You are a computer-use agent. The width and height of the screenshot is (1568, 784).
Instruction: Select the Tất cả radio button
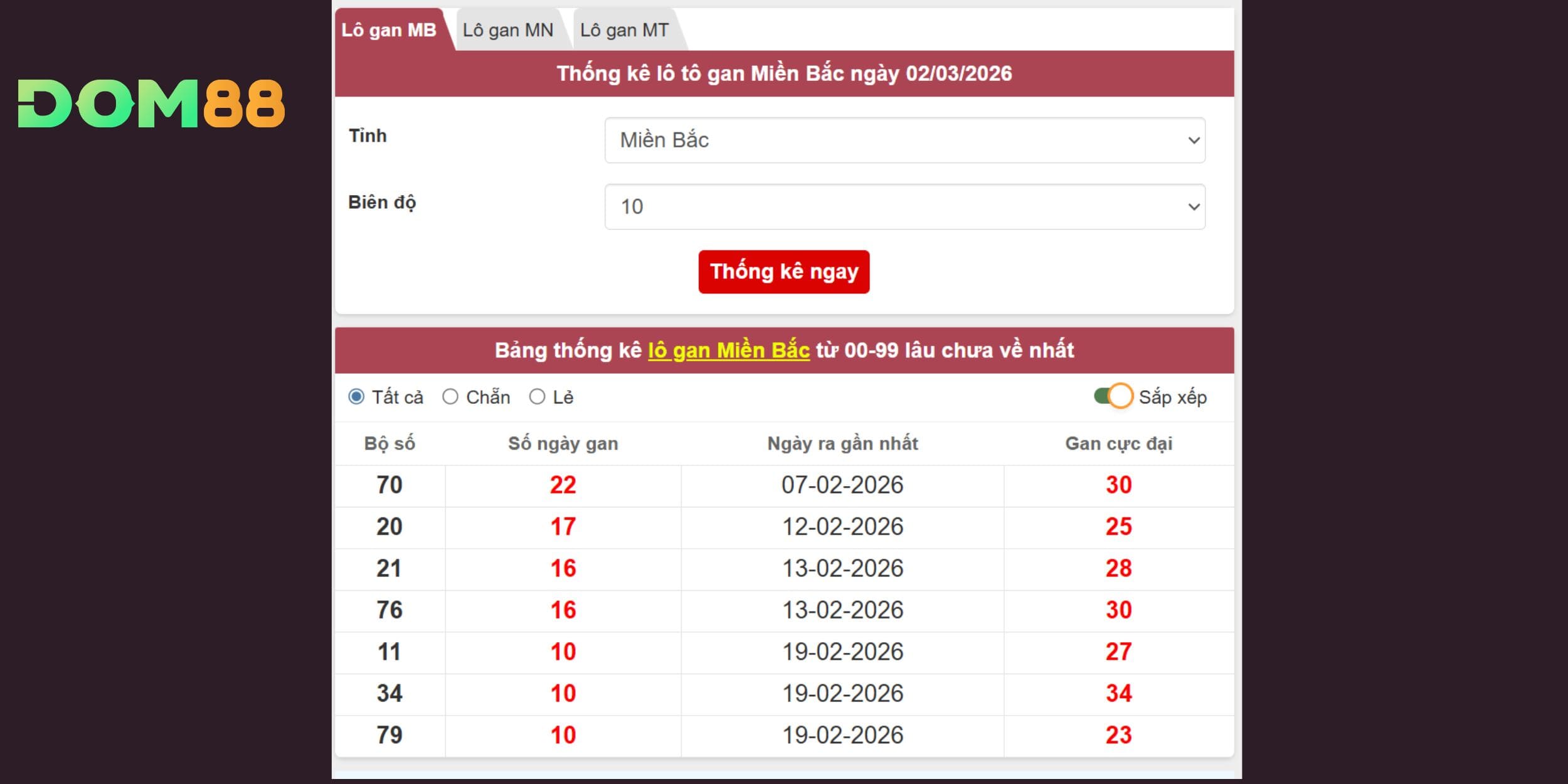pos(356,396)
